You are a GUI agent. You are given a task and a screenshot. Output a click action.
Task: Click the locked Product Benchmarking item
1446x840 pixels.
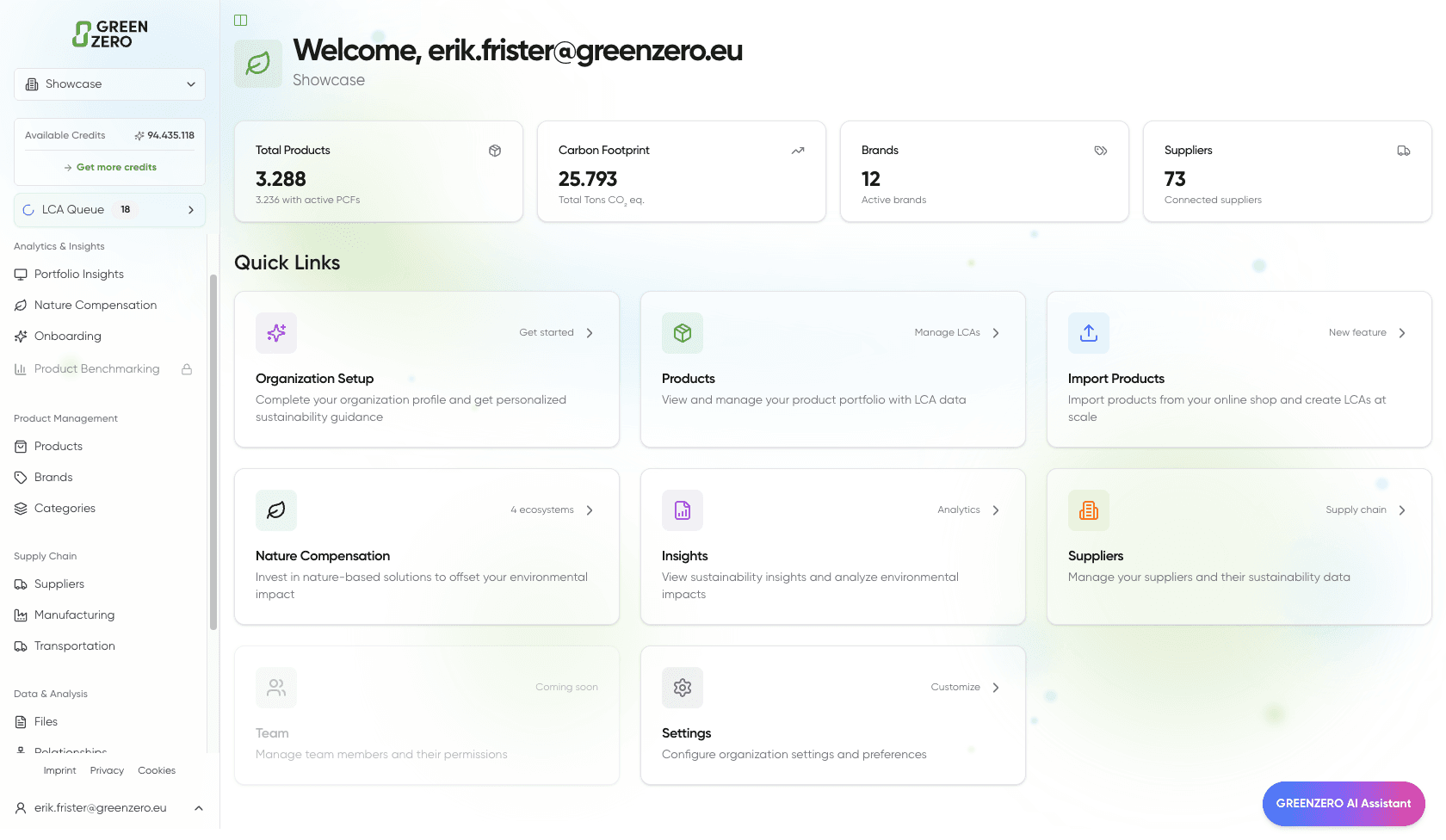96,368
